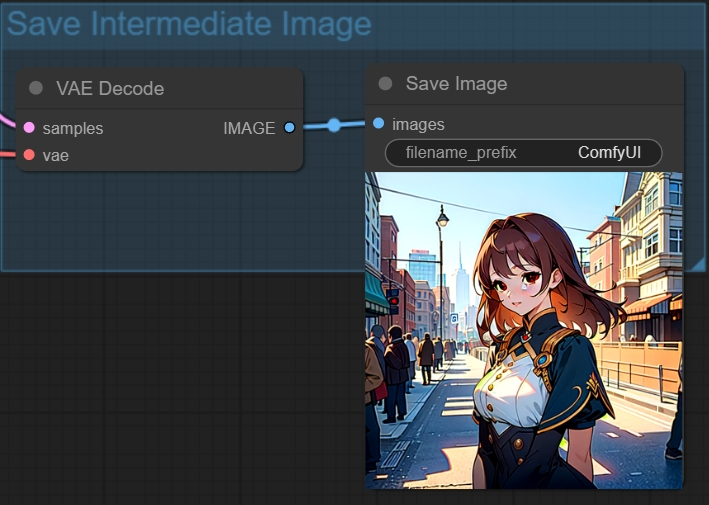Edit the filename_prefix field showing ComfyUI
Image resolution: width=709 pixels, height=505 pixels.
click(524, 153)
